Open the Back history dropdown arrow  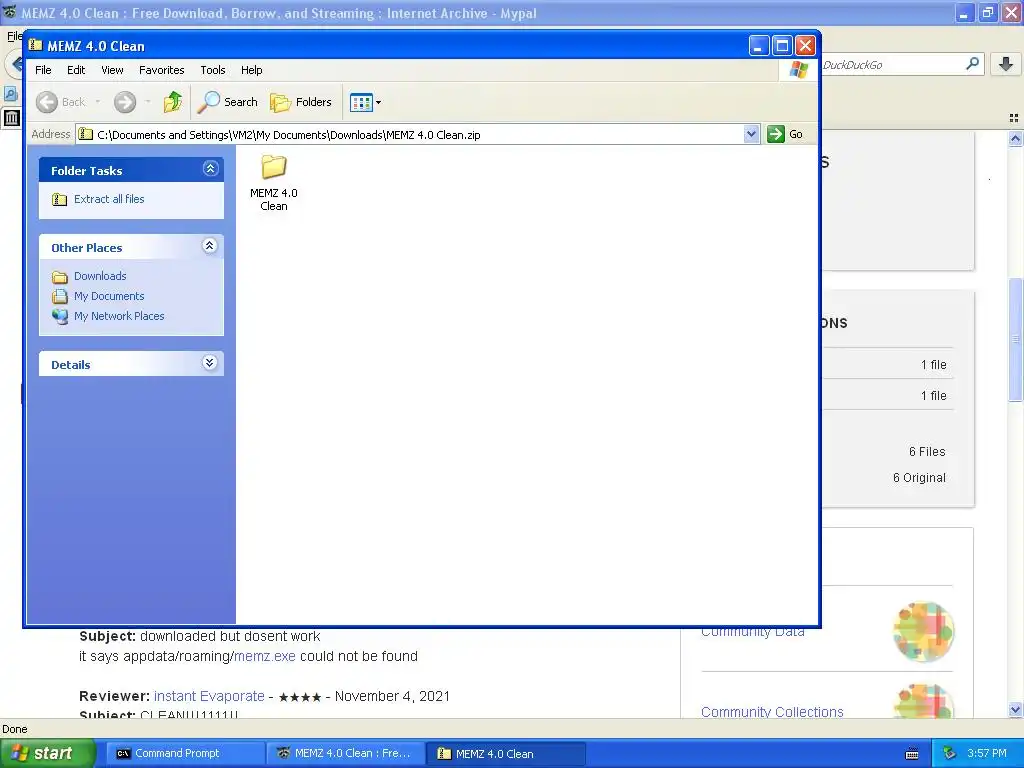[x=98, y=102]
